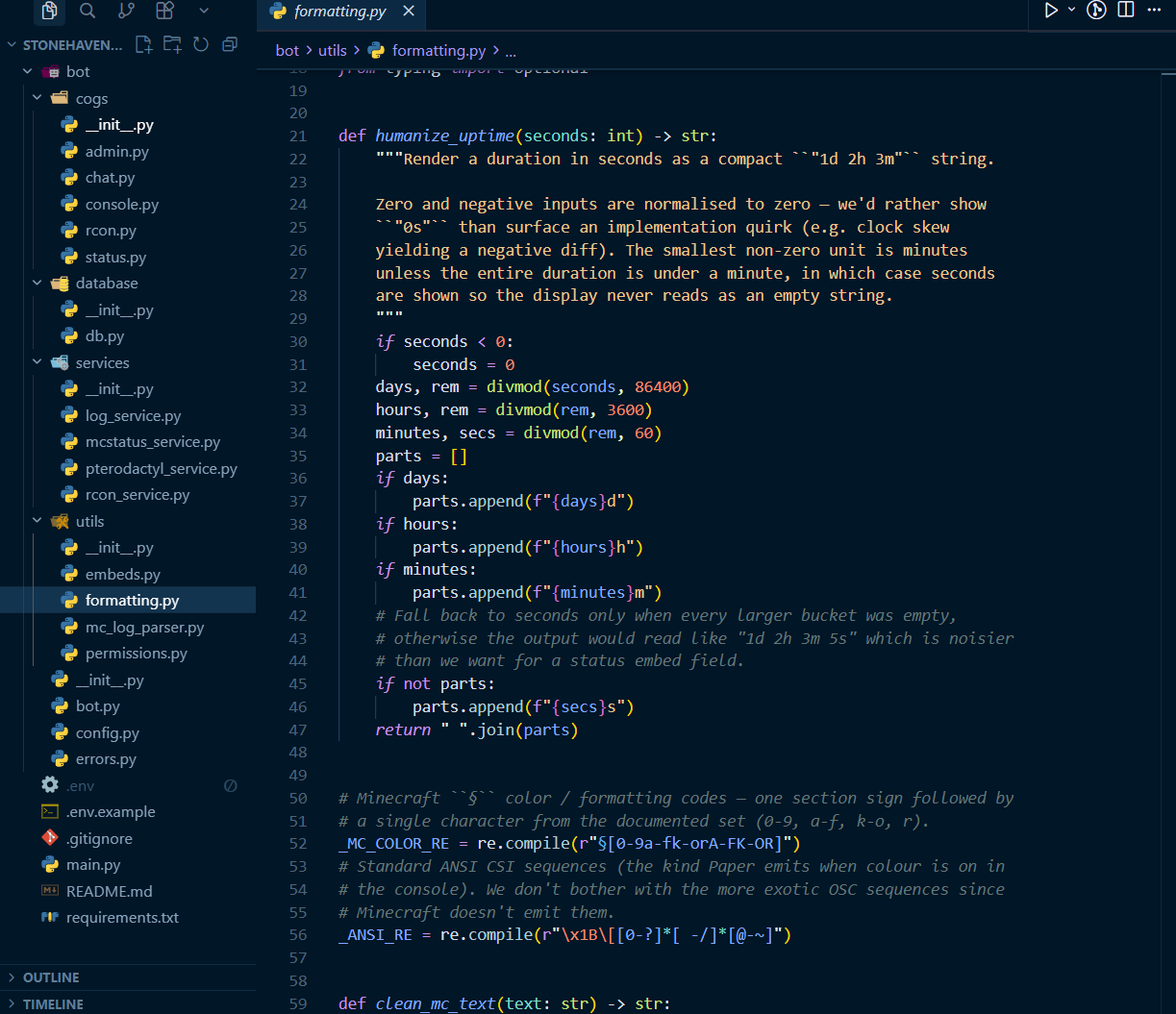
Task: Open the Source Control view icon
Action: (126, 11)
